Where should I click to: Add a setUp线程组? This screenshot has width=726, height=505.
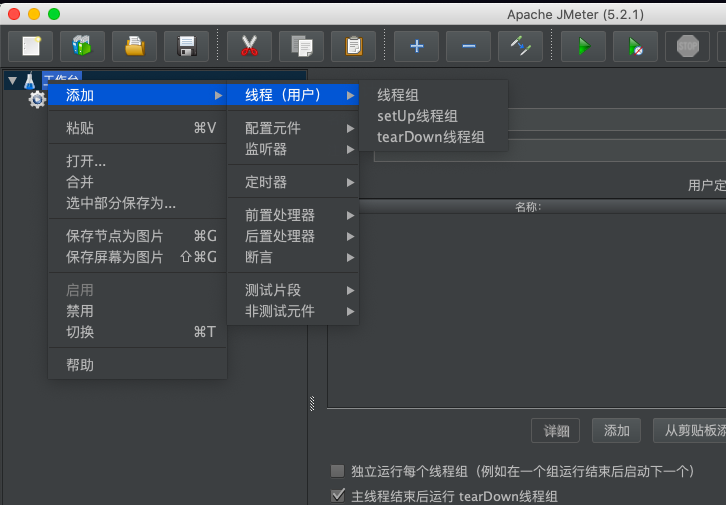pyautogui.click(x=433, y=116)
